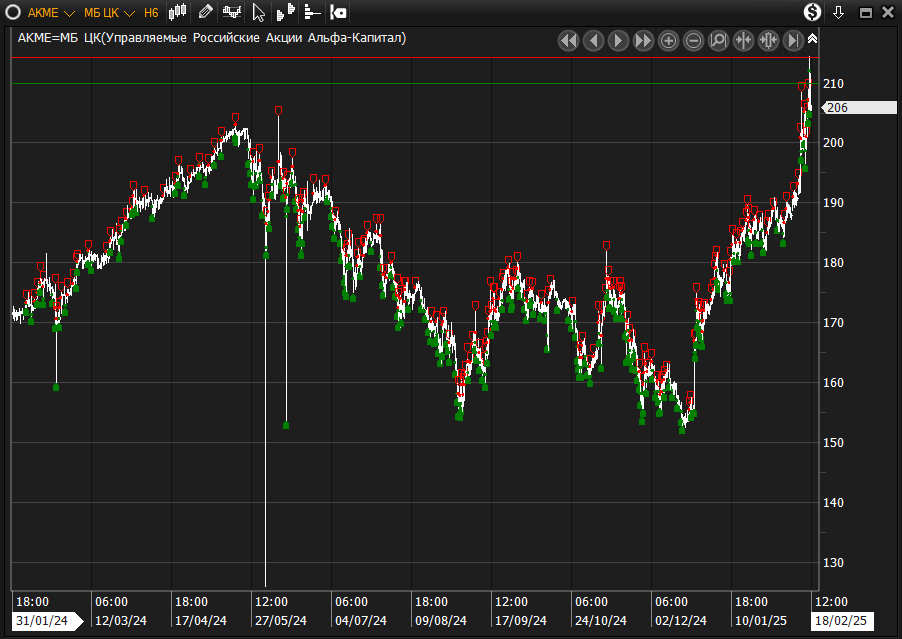Maximize the chart window

tap(865, 13)
